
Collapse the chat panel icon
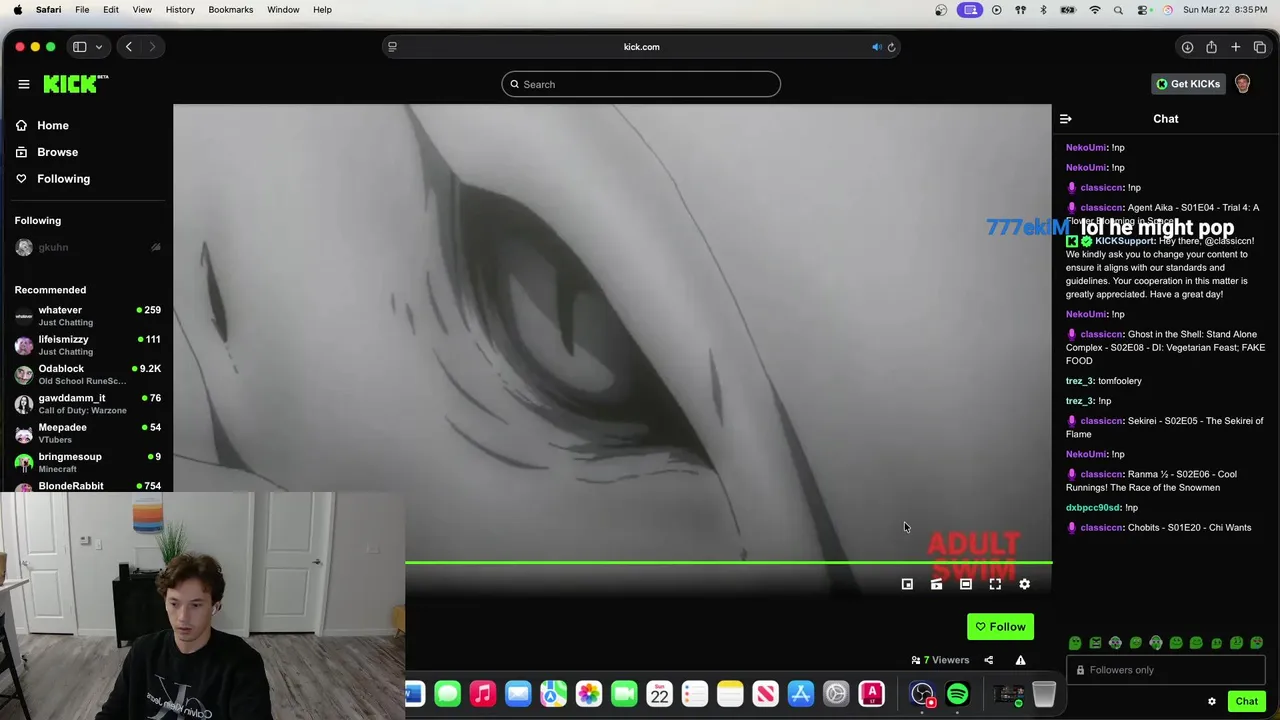click(1066, 119)
